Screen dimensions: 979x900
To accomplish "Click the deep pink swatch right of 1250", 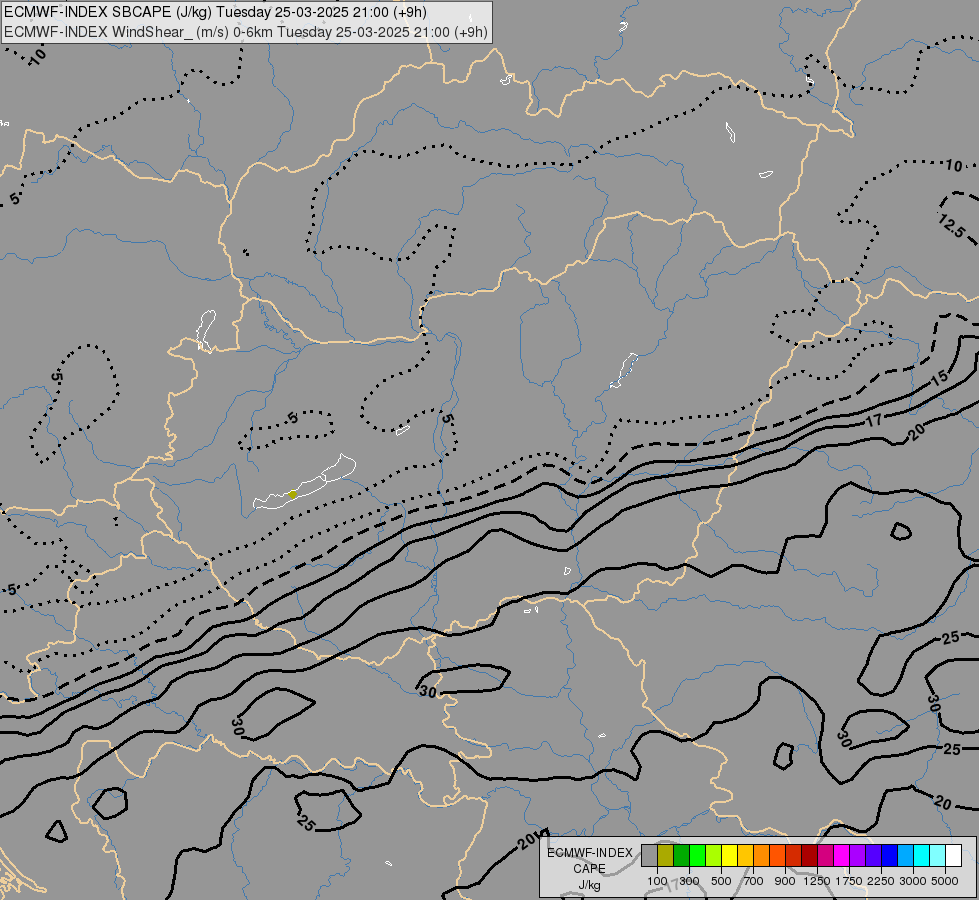I will coord(825,855).
